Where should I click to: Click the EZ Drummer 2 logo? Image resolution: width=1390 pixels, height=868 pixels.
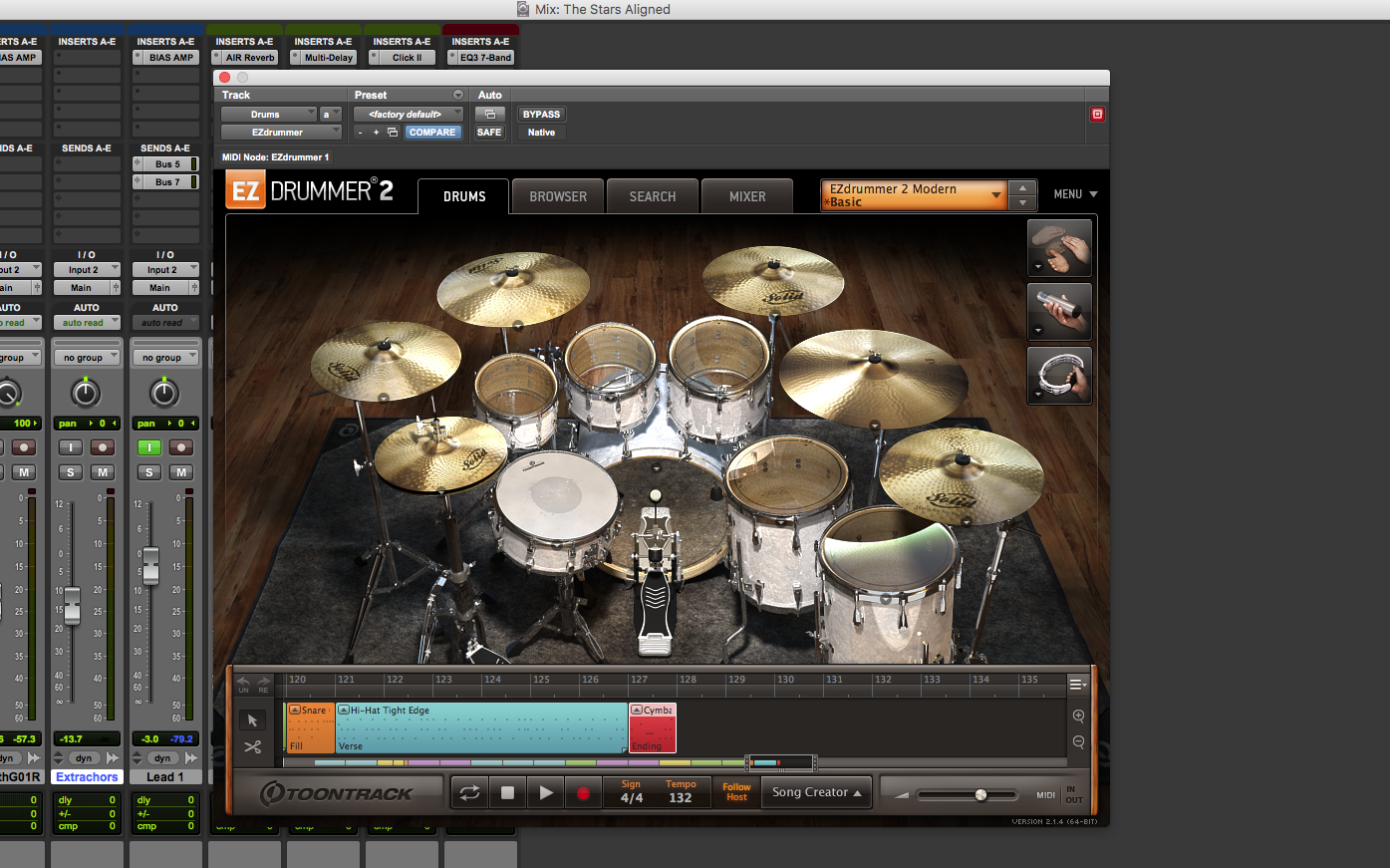tap(310, 191)
